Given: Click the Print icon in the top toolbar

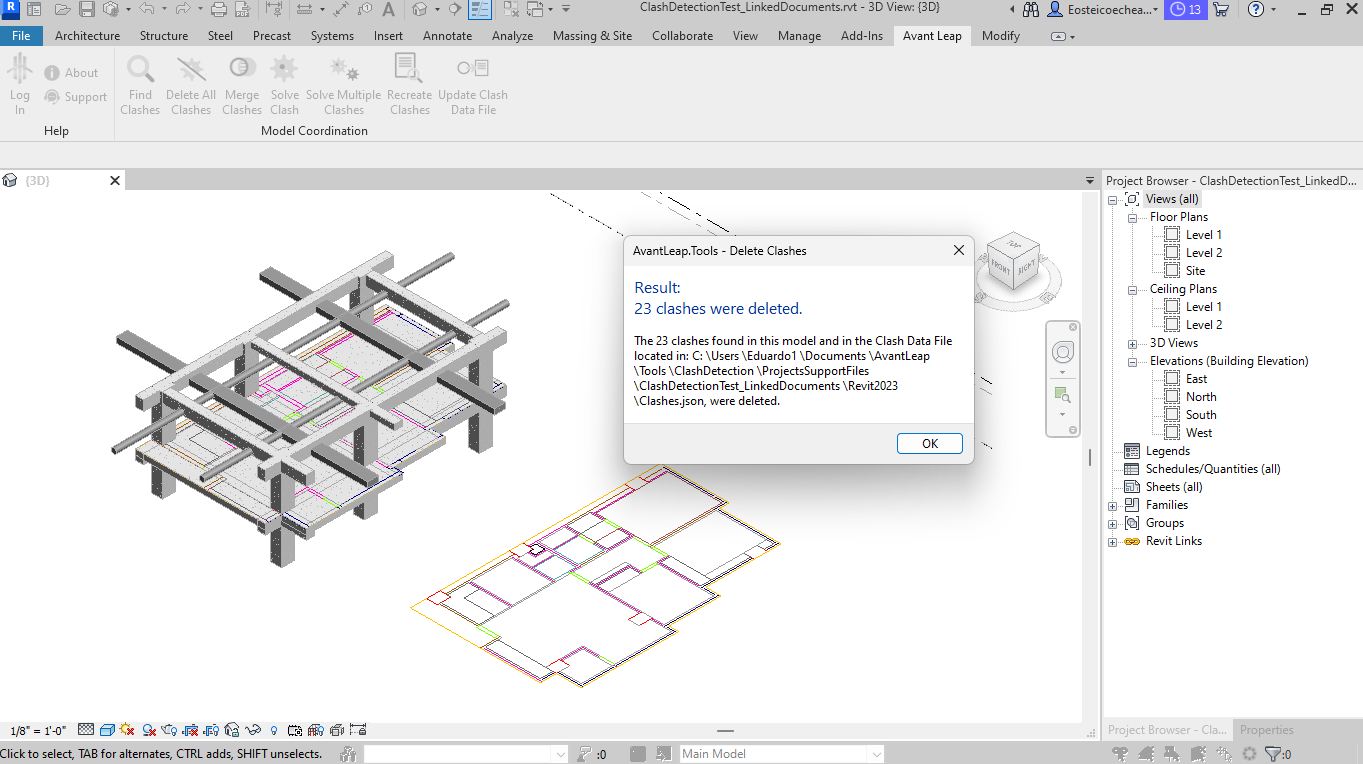Looking at the screenshot, I should coord(218,10).
